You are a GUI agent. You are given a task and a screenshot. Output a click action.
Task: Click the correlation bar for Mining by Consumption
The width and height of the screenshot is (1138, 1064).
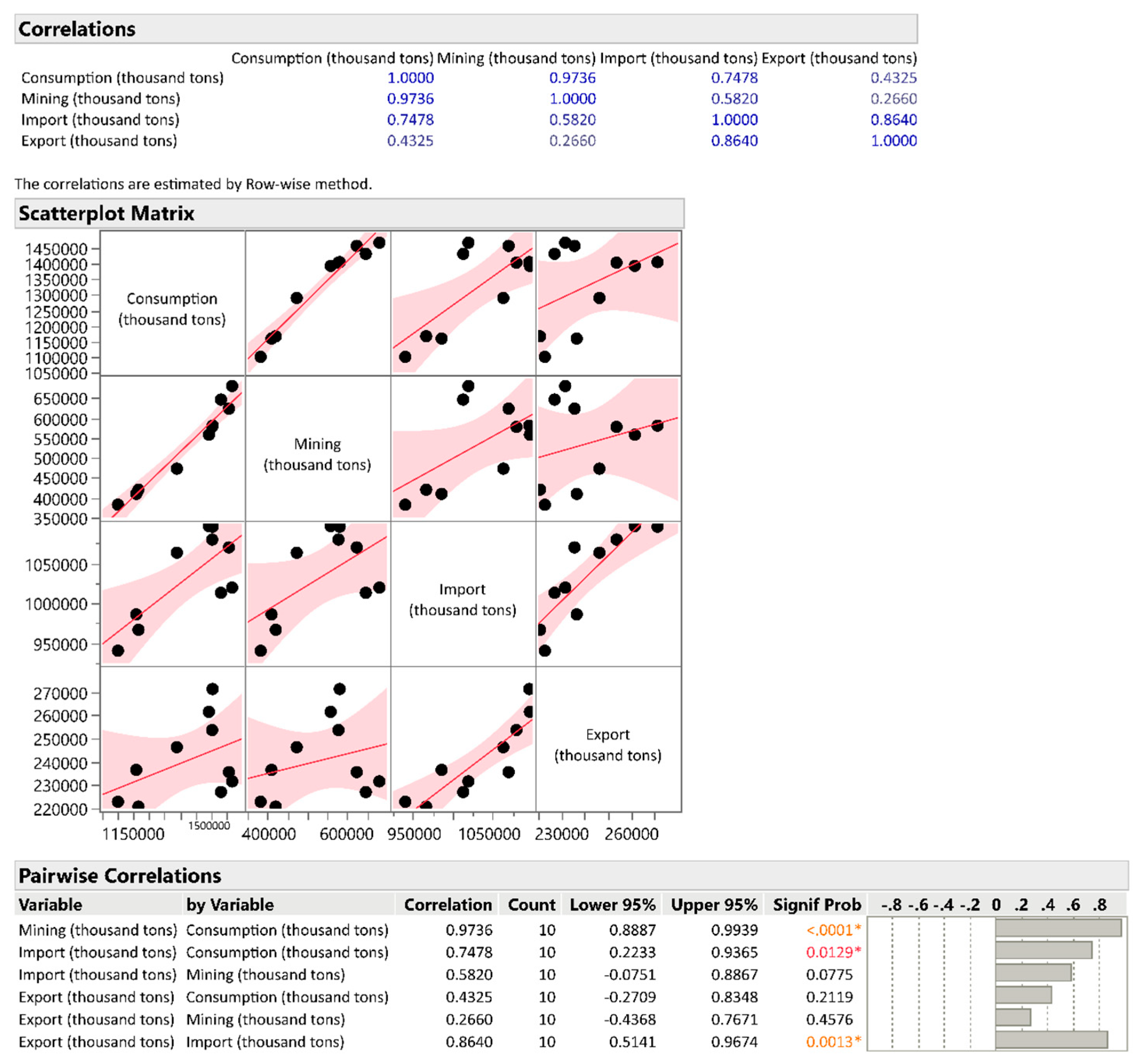click(x=1059, y=928)
